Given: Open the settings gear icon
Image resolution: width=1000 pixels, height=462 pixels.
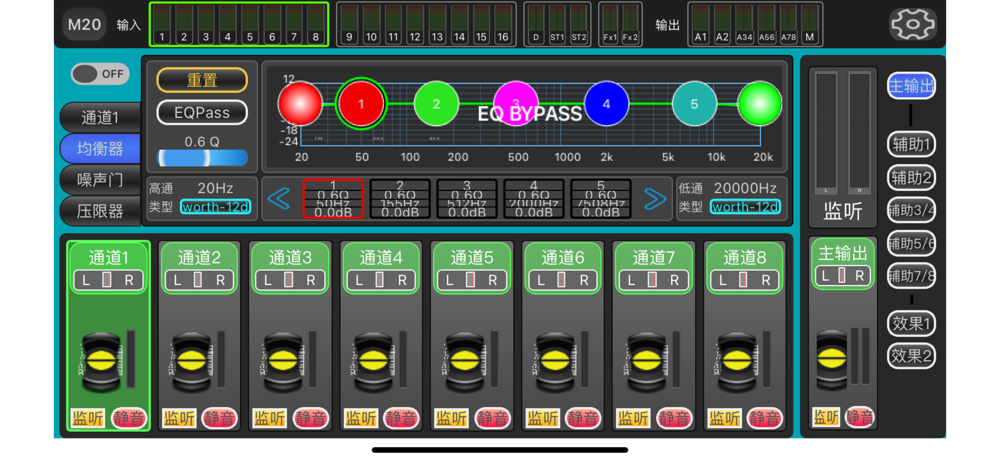Looking at the screenshot, I should tap(913, 25).
